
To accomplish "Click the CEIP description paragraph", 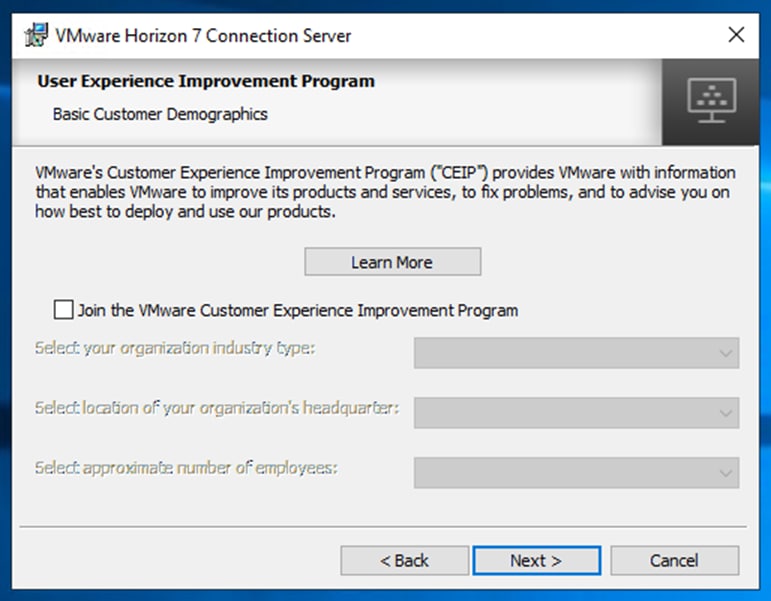I will point(385,192).
